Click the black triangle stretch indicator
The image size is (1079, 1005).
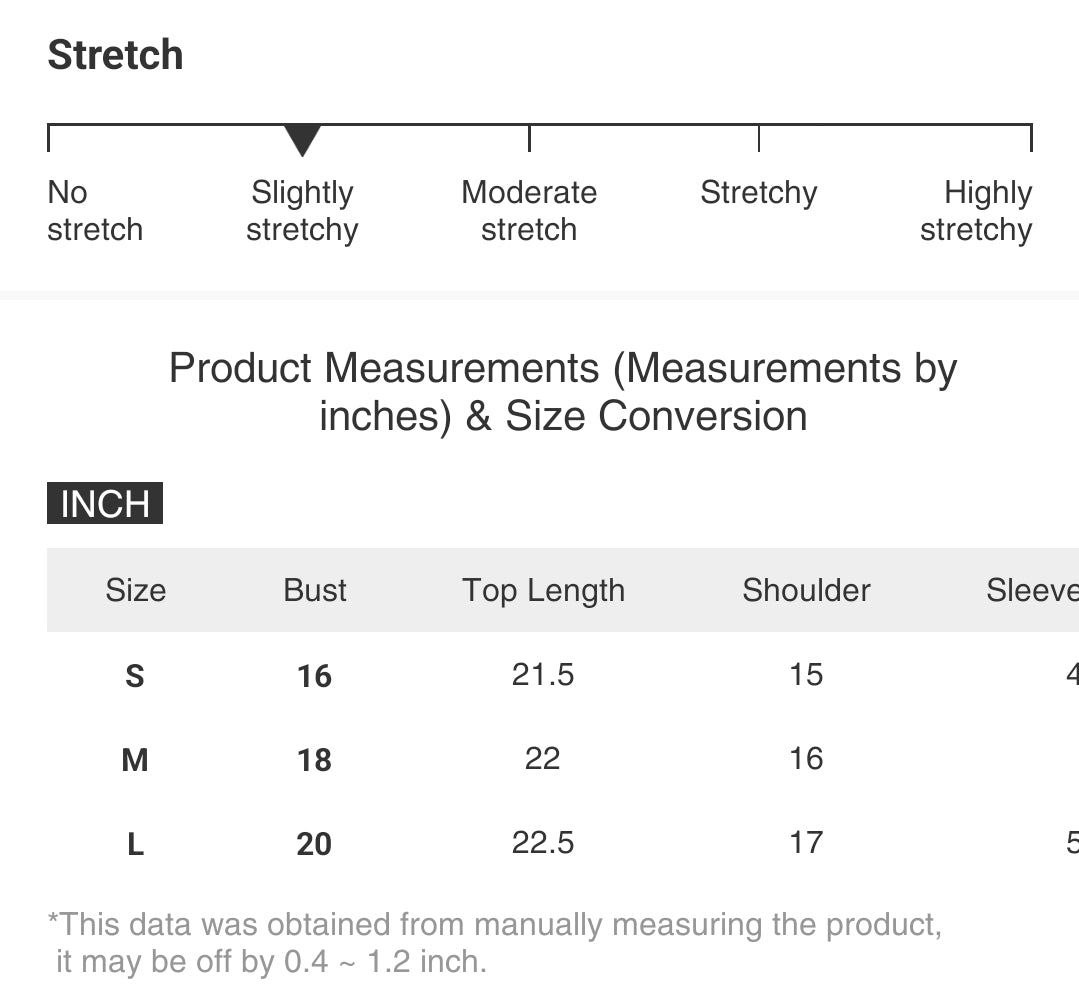tap(302, 140)
